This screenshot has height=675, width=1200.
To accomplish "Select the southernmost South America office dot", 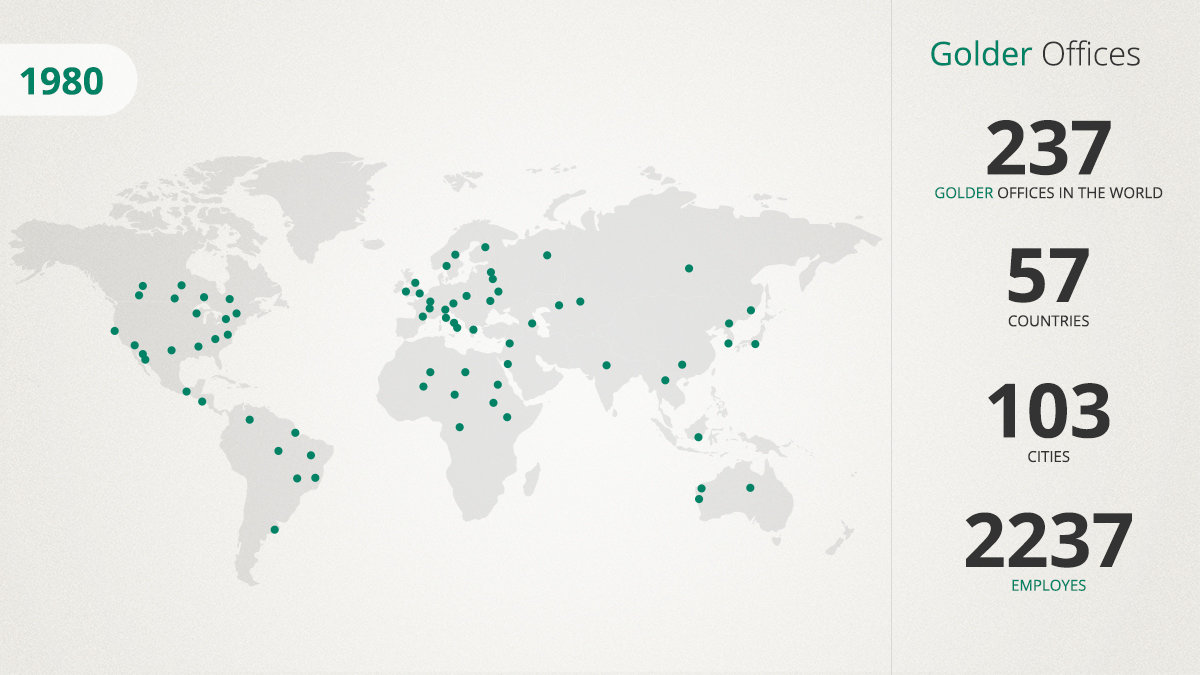I will [275, 529].
